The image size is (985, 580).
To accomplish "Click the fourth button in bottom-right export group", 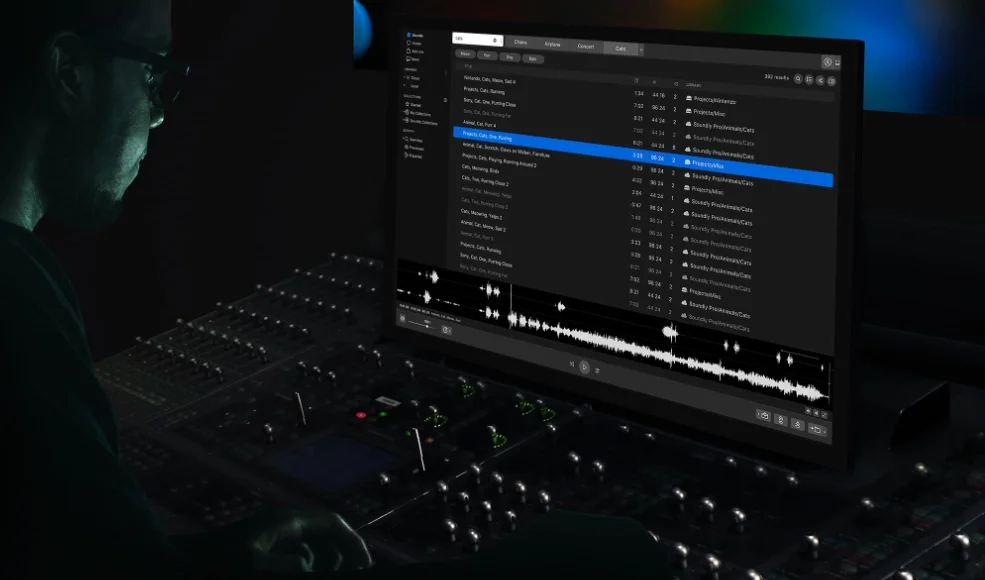I will [815, 430].
